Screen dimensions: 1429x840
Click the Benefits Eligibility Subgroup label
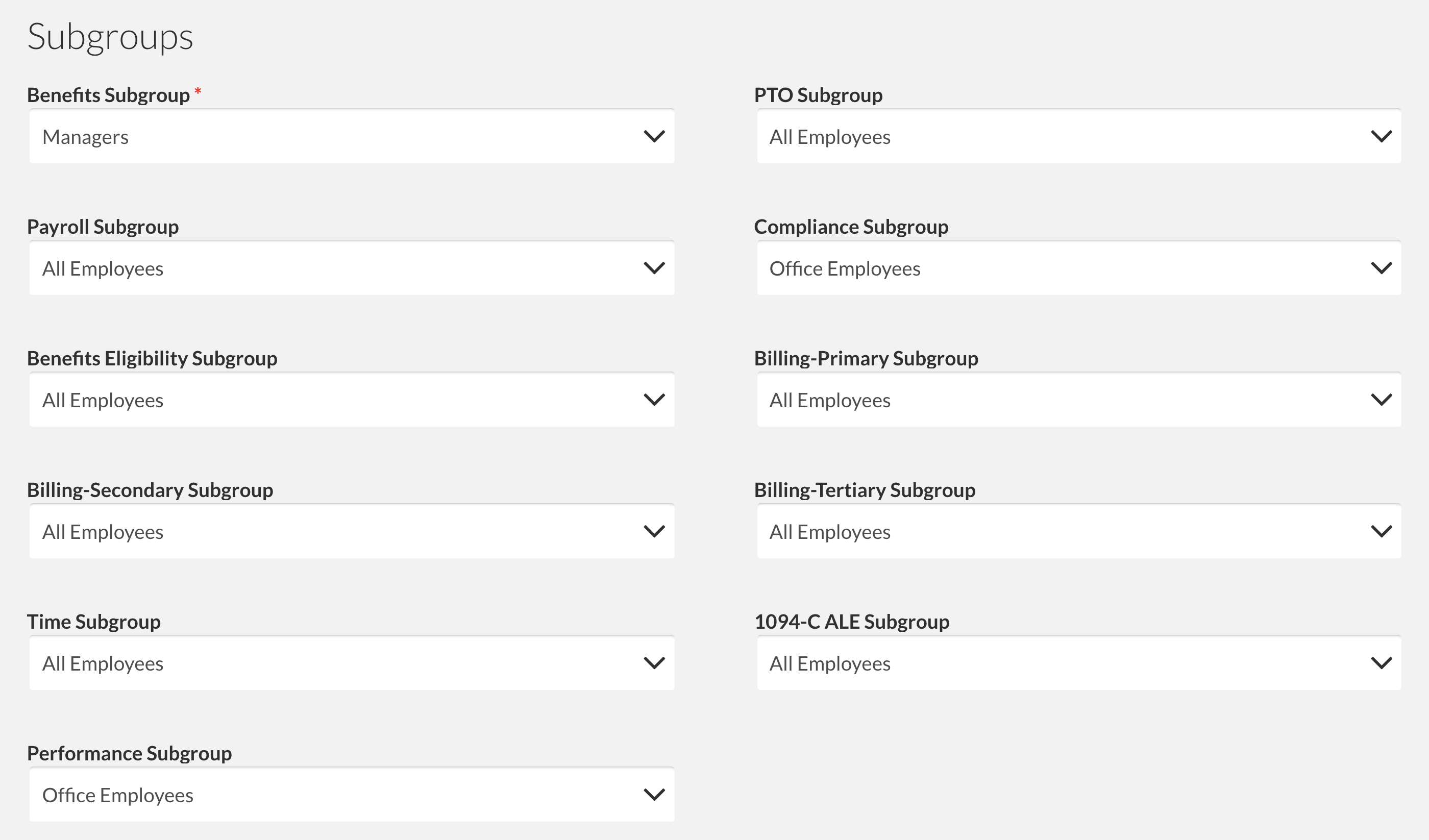[x=152, y=358]
